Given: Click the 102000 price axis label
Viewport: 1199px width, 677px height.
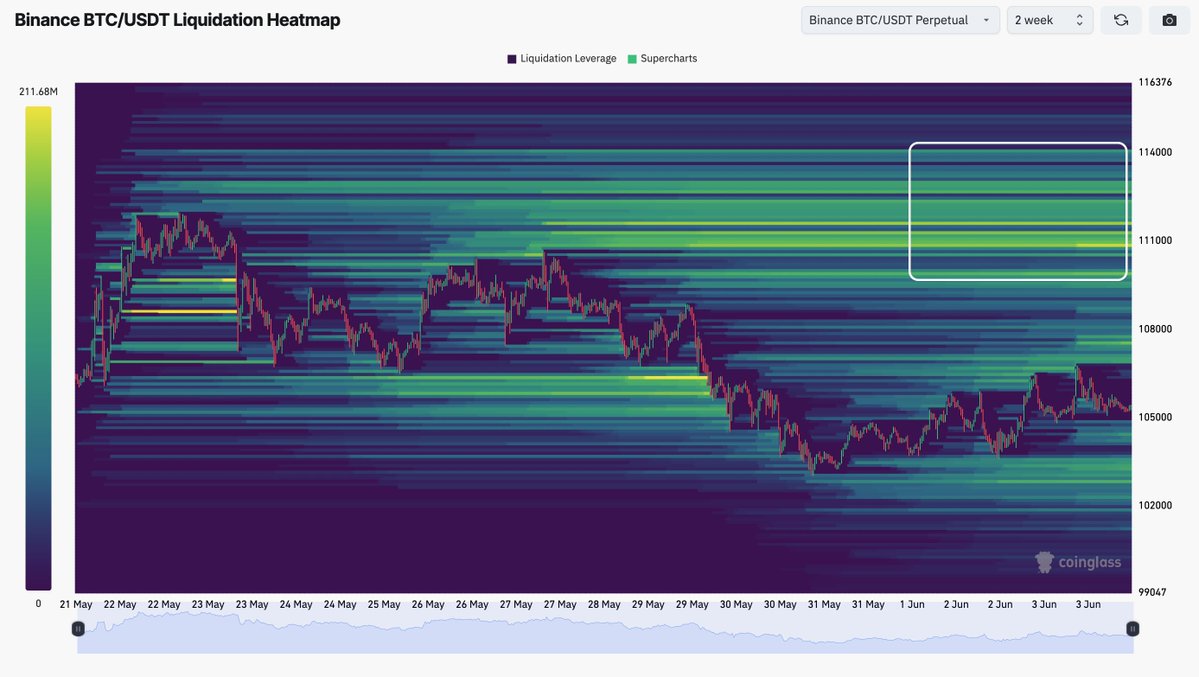Looking at the screenshot, I should pos(1155,506).
